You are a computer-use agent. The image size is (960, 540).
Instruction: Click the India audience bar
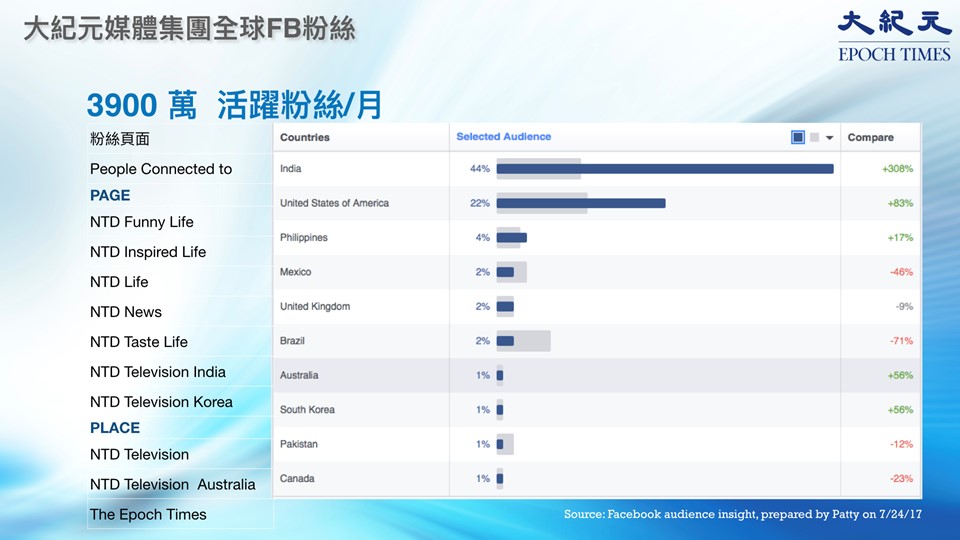click(665, 168)
